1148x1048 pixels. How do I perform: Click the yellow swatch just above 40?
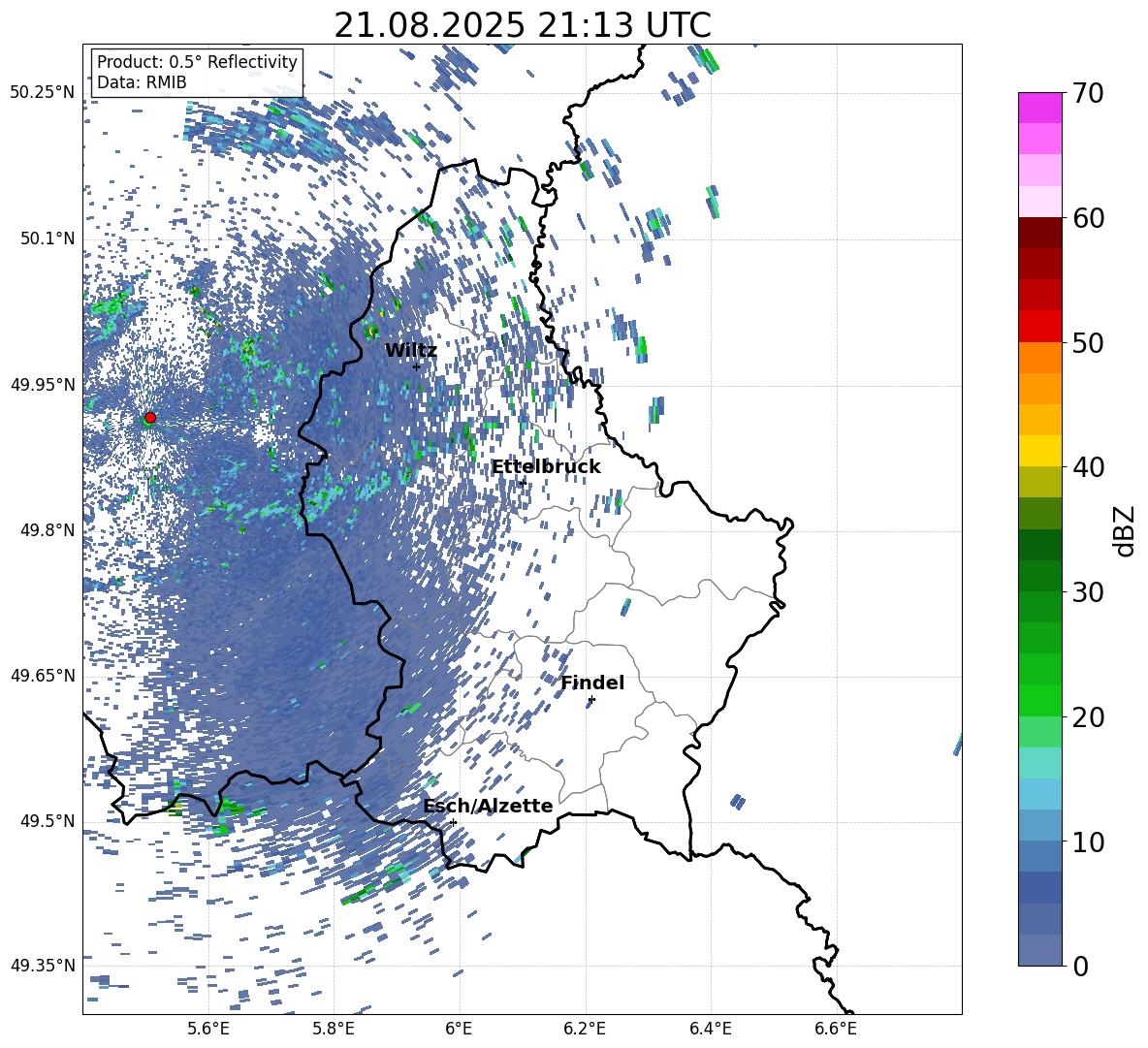point(1039,451)
